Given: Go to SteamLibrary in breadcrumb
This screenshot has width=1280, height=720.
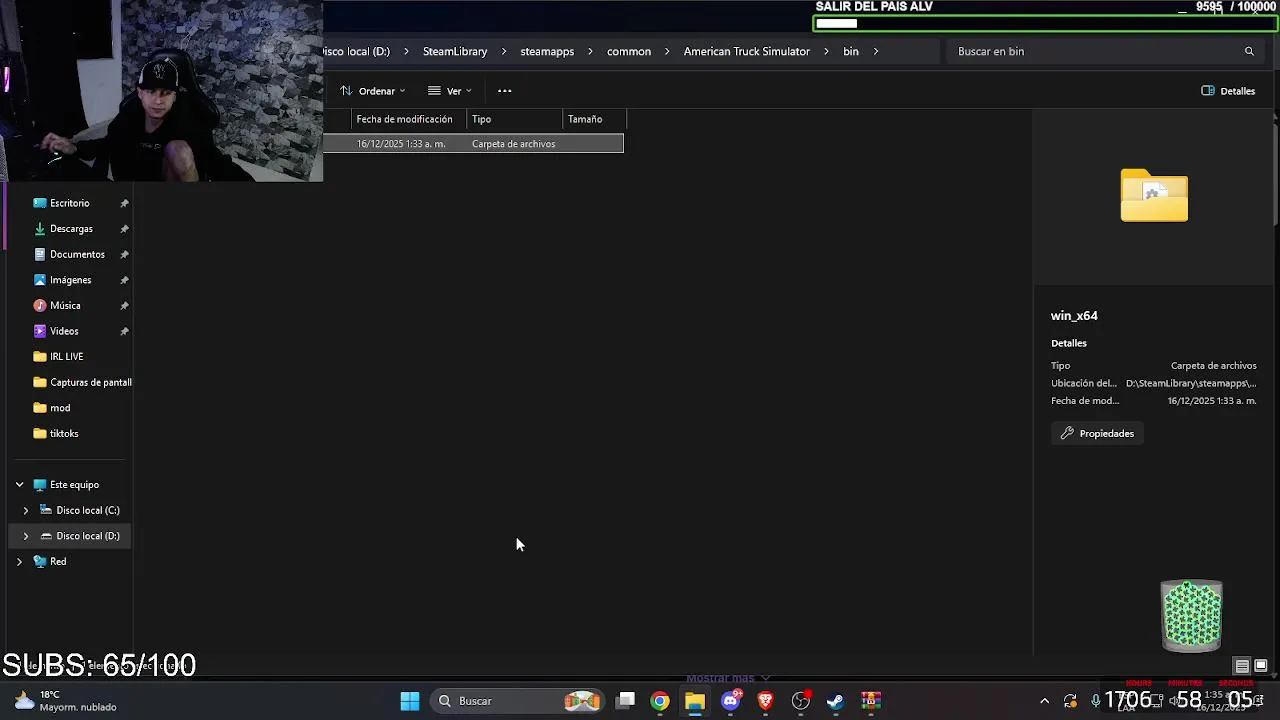Looking at the screenshot, I should click(x=455, y=51).
